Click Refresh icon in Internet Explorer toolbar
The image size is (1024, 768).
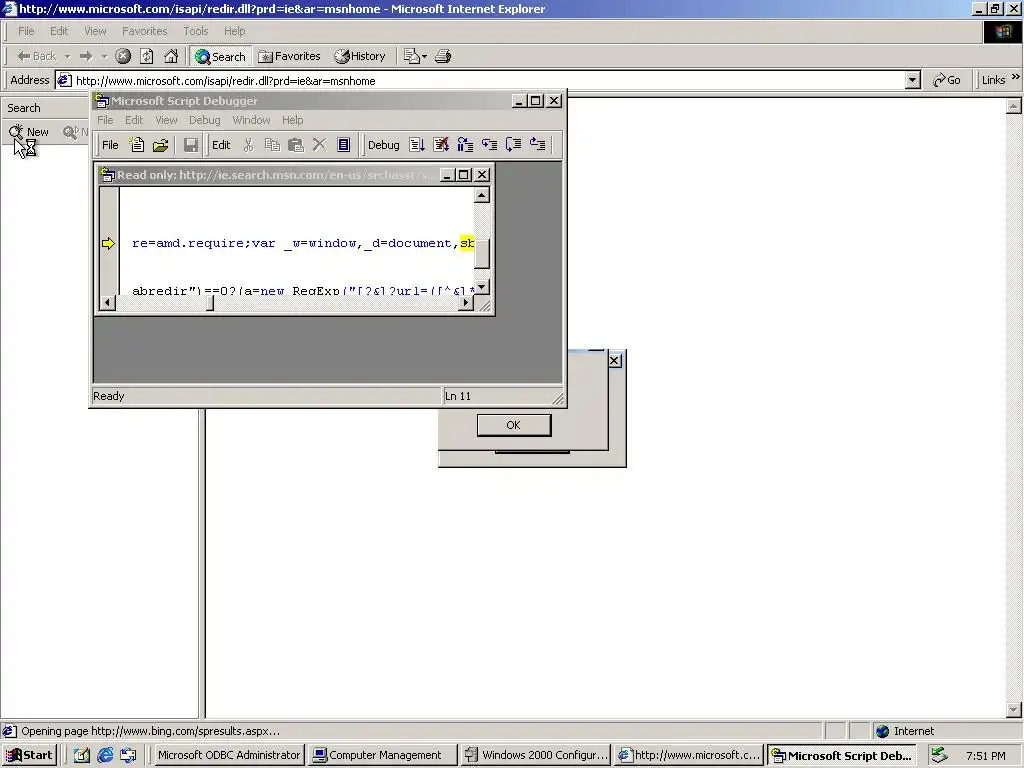tap(147, 56)
